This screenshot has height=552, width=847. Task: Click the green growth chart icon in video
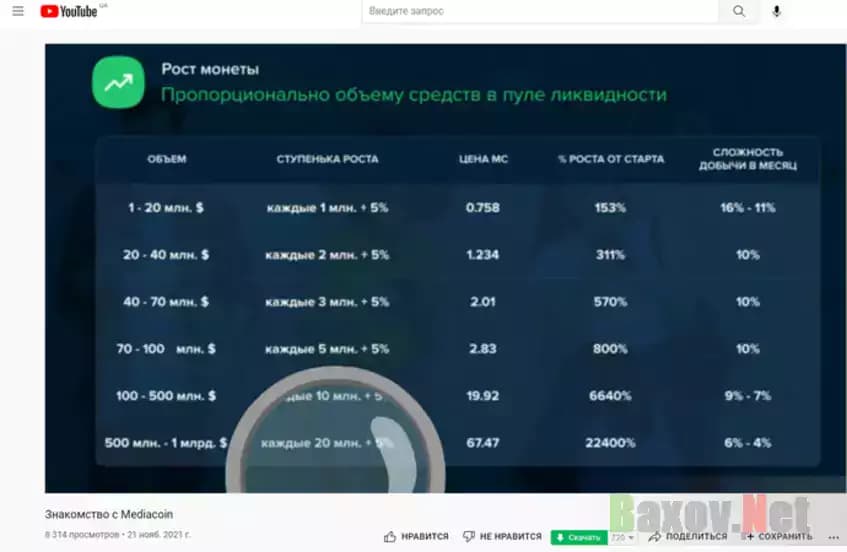(118, 82)
